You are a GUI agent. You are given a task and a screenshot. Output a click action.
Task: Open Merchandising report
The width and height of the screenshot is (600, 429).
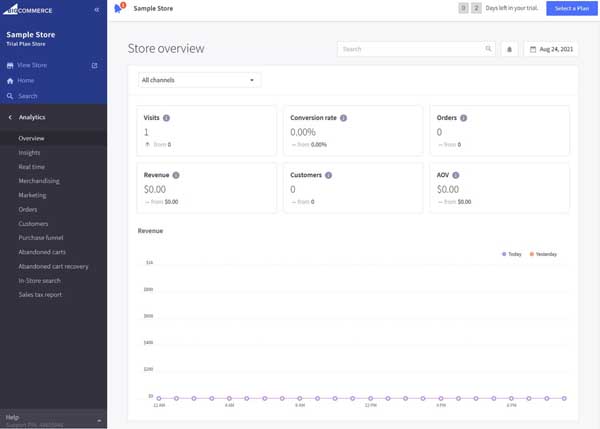click(39, 181)
